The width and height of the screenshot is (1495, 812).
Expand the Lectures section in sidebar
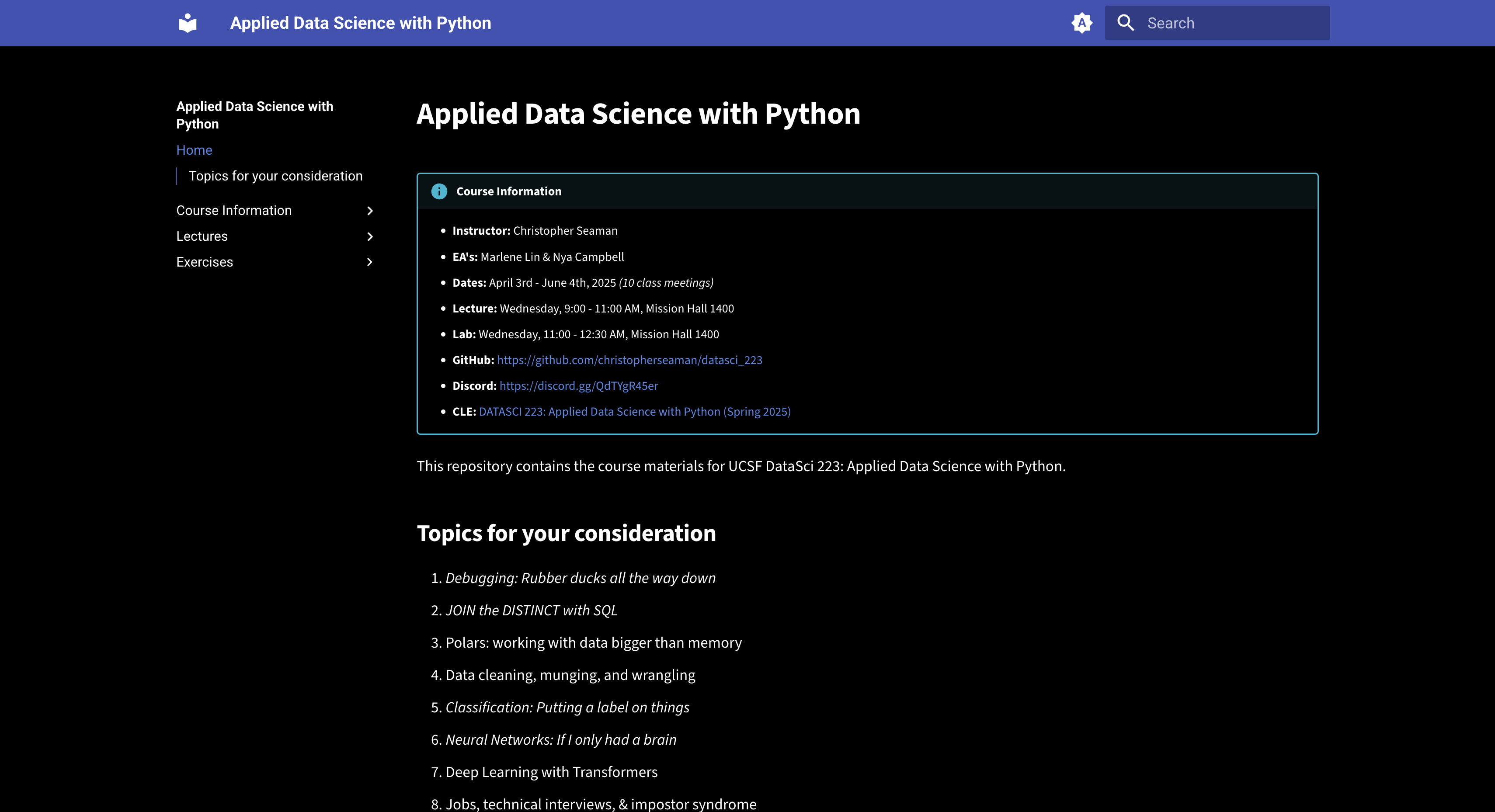click(370, 236)
